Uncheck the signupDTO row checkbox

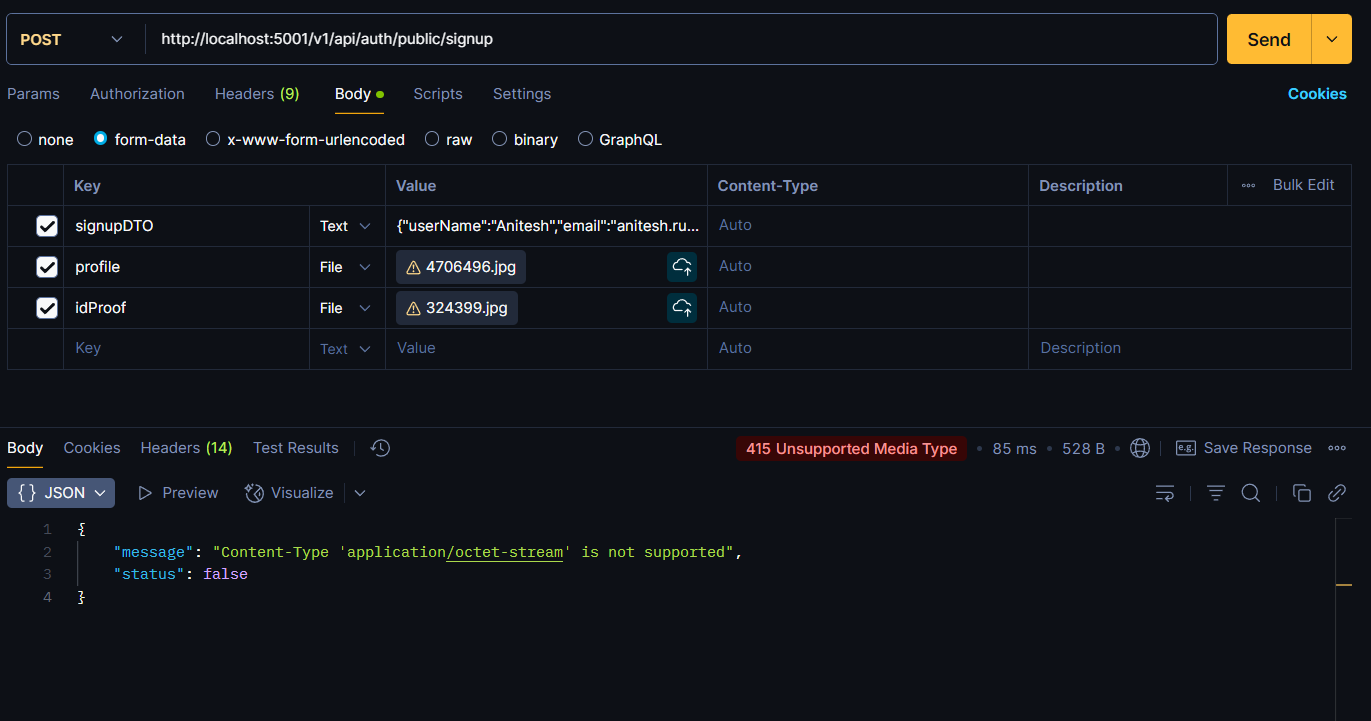47,226
